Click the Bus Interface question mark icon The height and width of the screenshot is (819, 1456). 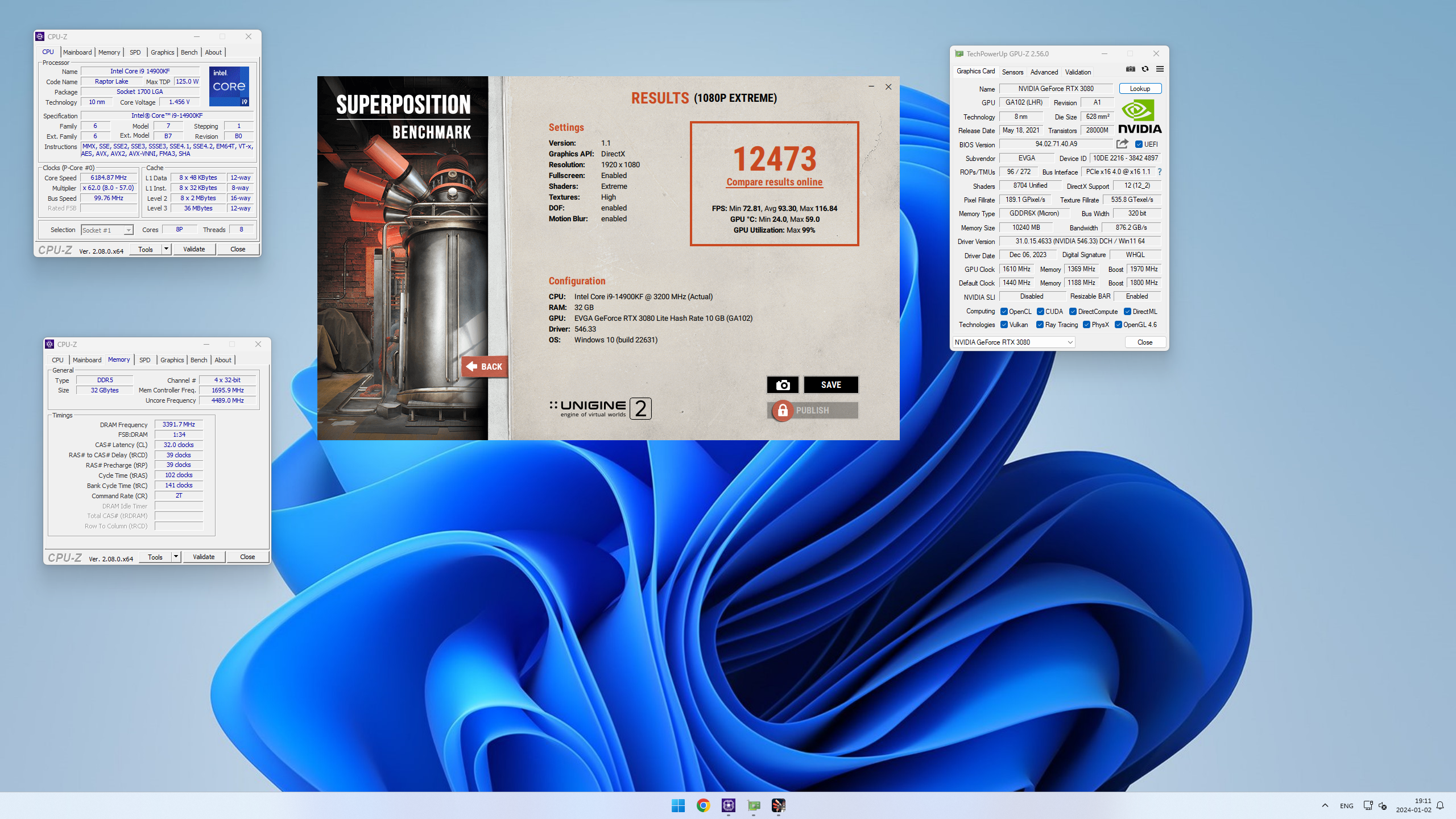tap(1159, 172)
